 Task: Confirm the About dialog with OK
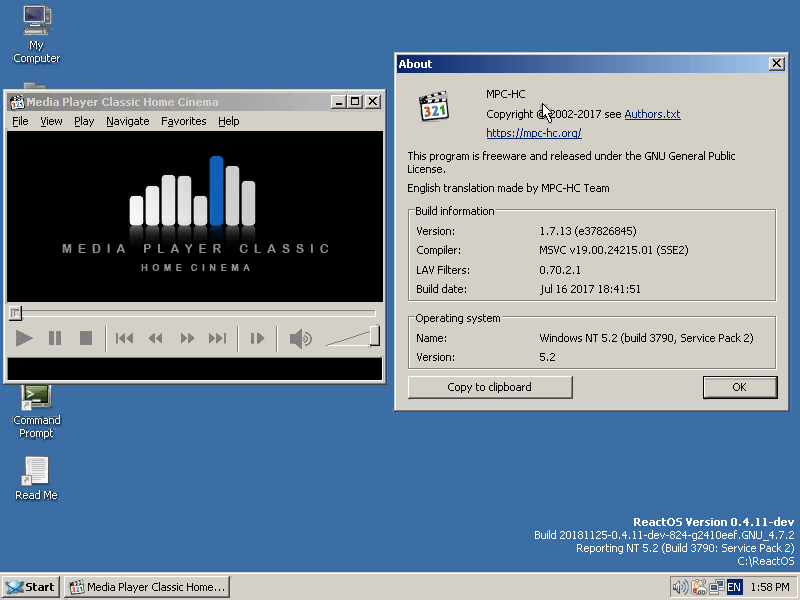click(x=740, y=387)
